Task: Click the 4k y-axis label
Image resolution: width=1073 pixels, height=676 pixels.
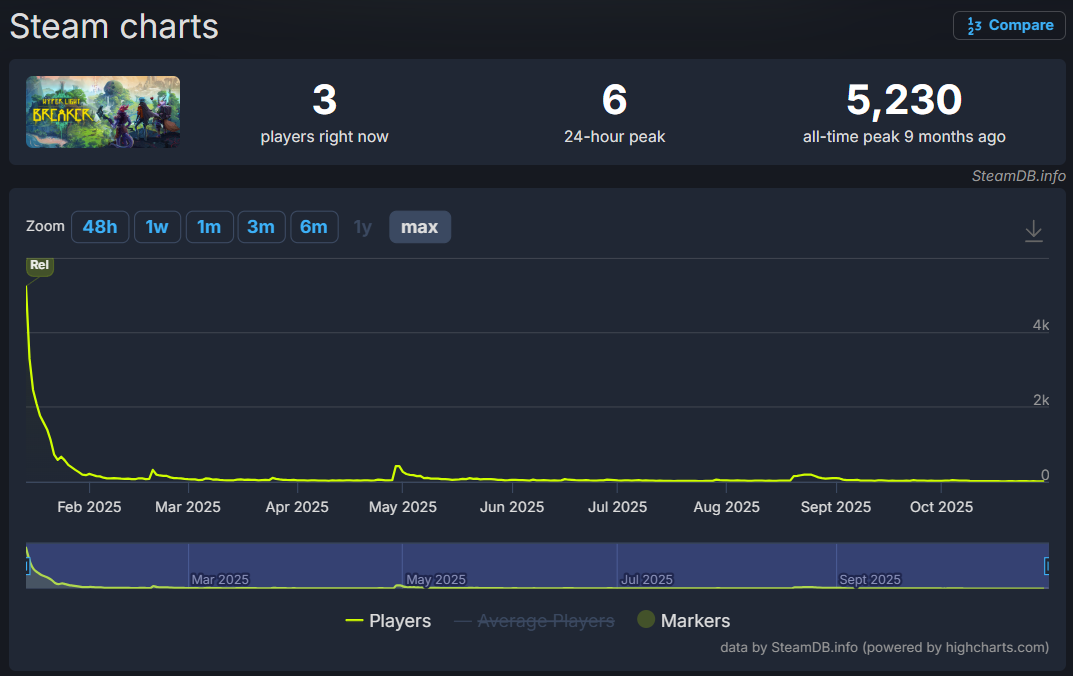Action: (x=1040, y=326)
